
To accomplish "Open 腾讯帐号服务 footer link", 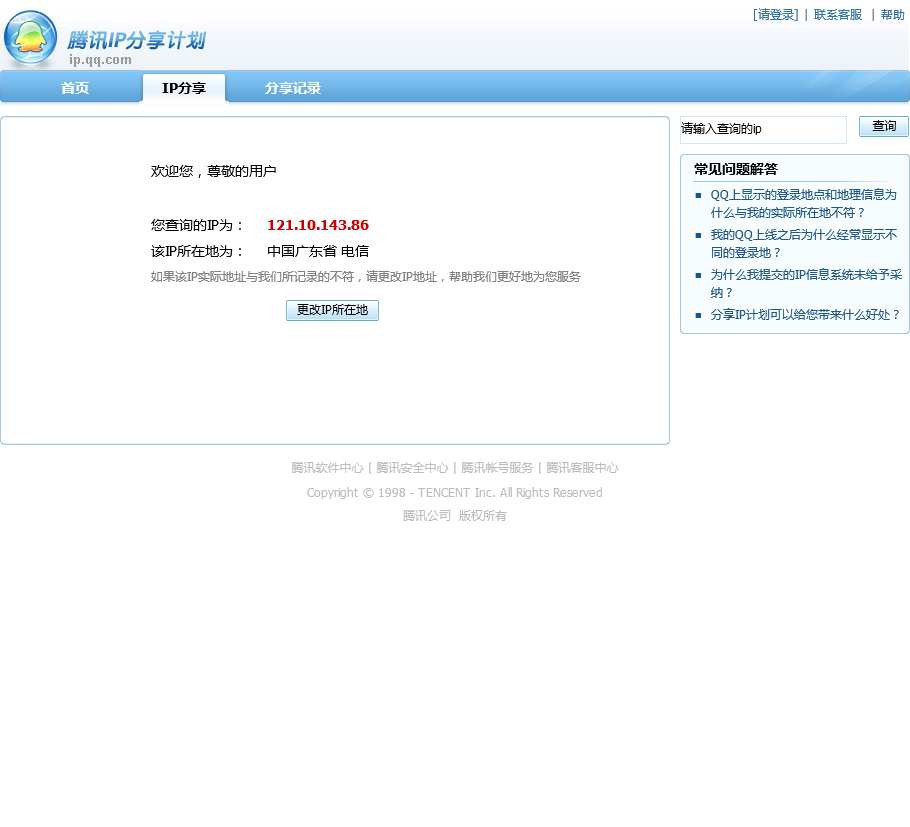I will click(x=497, y=468).
